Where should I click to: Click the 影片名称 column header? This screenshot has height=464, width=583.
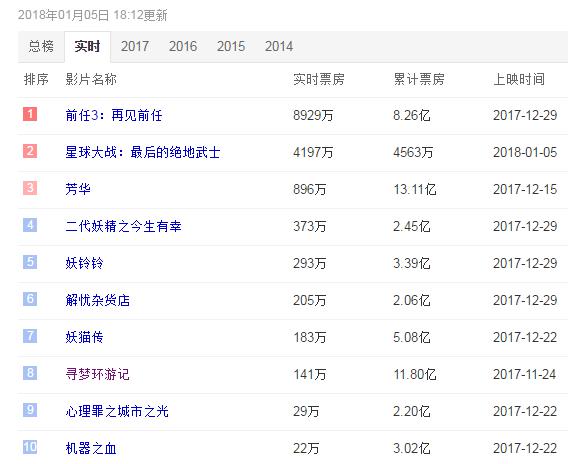tap(91, 79)
